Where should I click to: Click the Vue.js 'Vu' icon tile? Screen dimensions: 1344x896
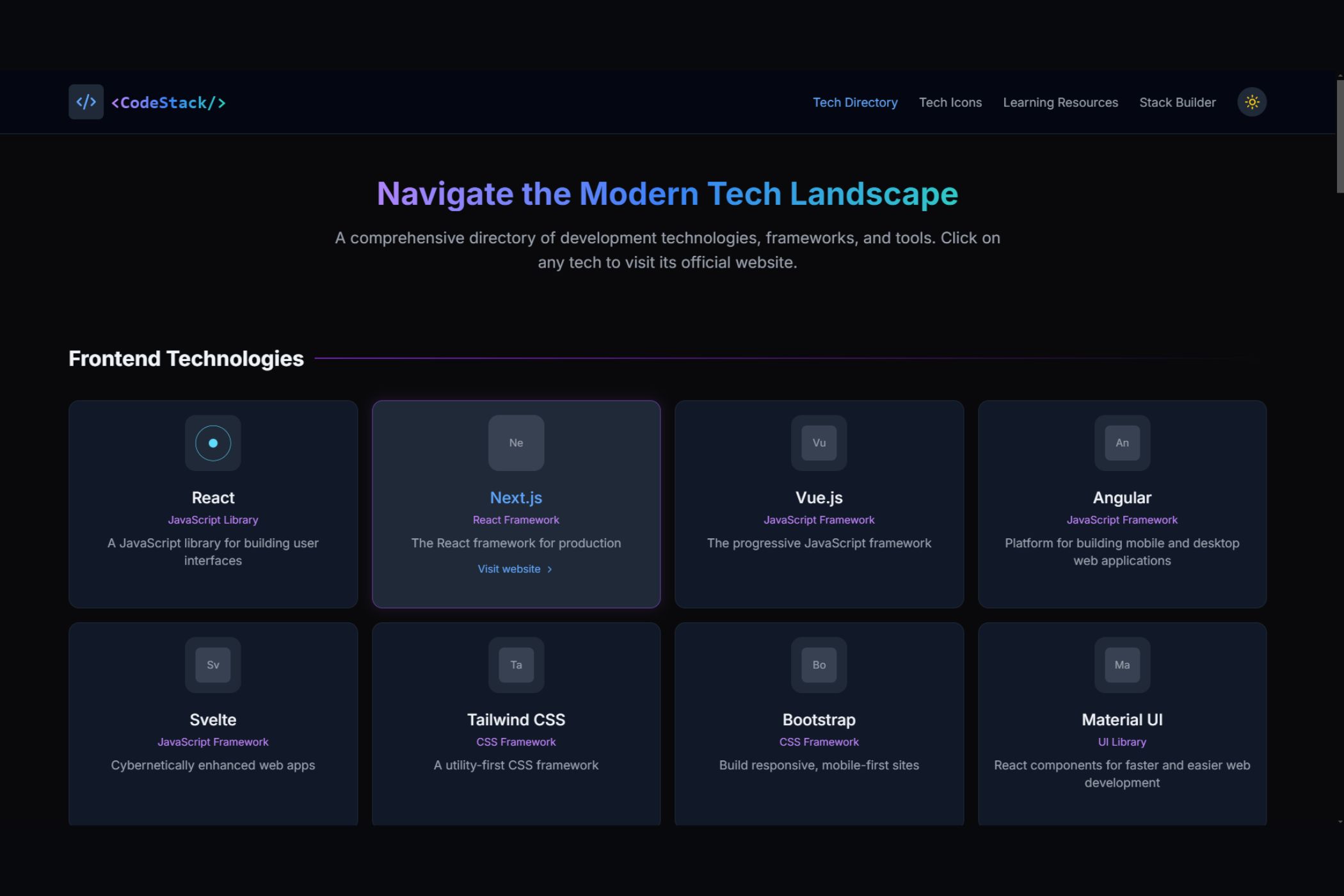pos(819,443)
